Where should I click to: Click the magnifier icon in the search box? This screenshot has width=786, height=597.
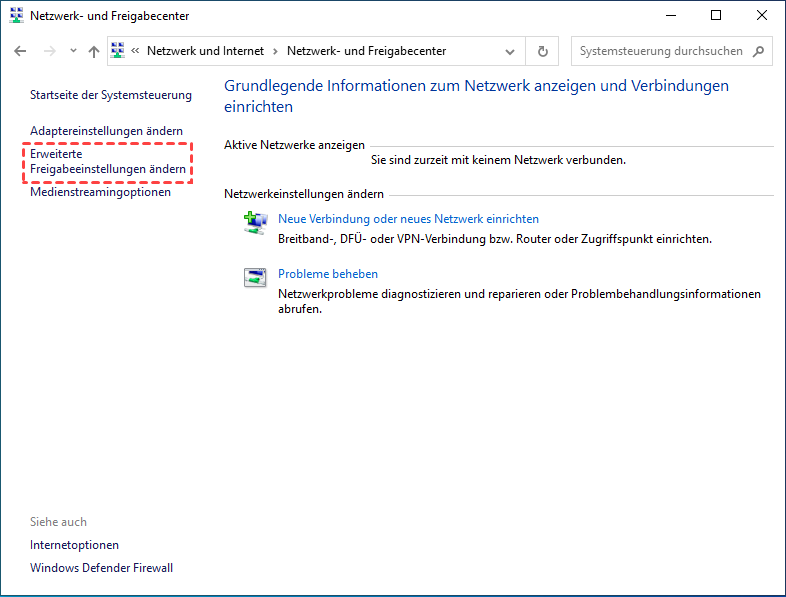[759, 51]
